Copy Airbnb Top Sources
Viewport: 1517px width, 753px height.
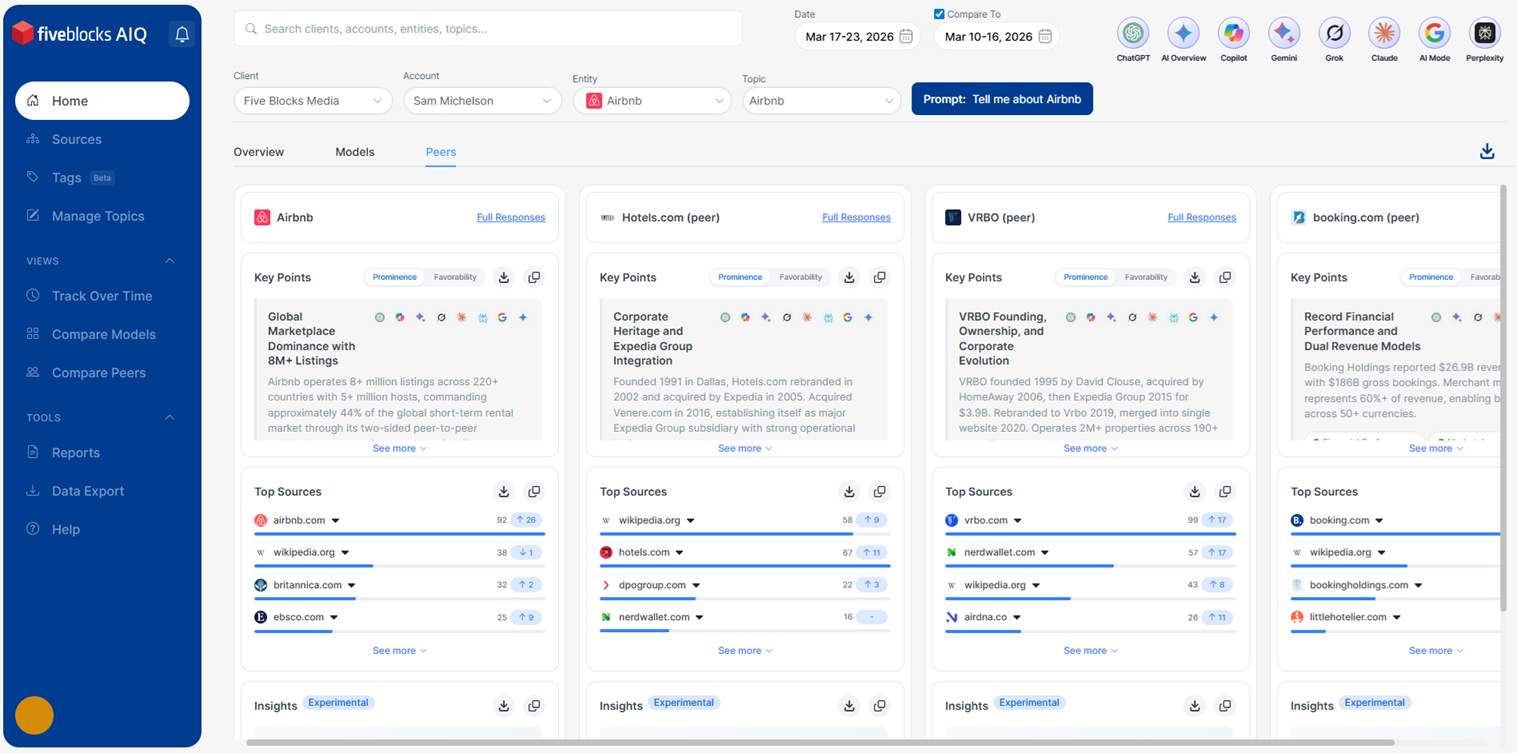[x=534, y=491]
